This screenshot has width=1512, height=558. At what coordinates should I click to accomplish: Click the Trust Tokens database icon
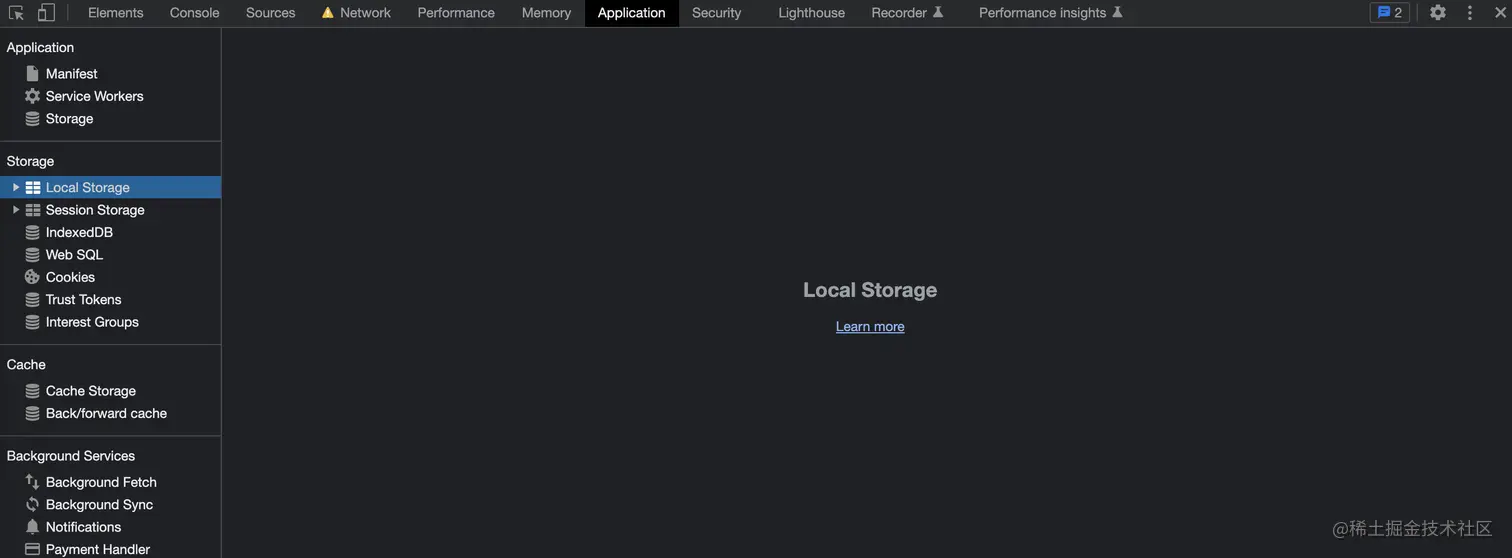(32, 300)
